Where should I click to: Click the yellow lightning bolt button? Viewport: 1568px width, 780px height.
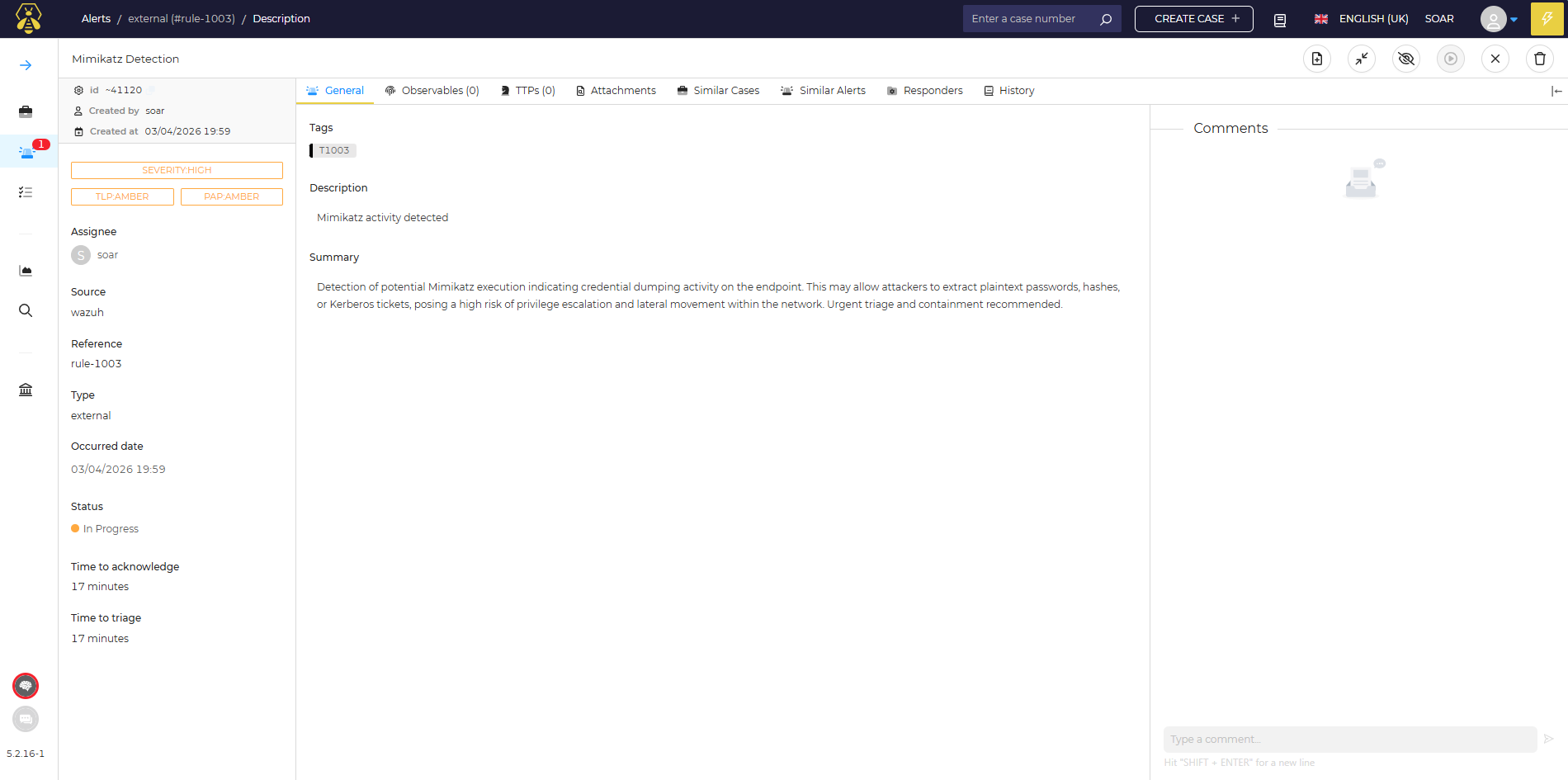[x=1547, y=19]
